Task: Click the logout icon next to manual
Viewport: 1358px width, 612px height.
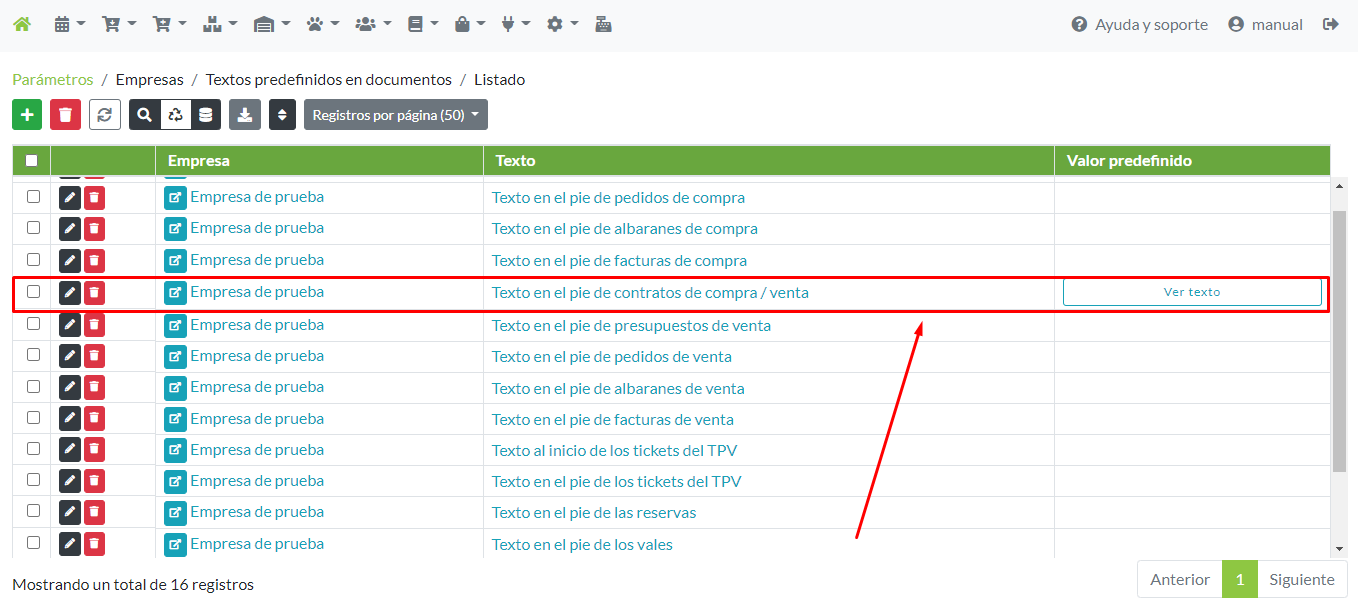Action: 1330,24
